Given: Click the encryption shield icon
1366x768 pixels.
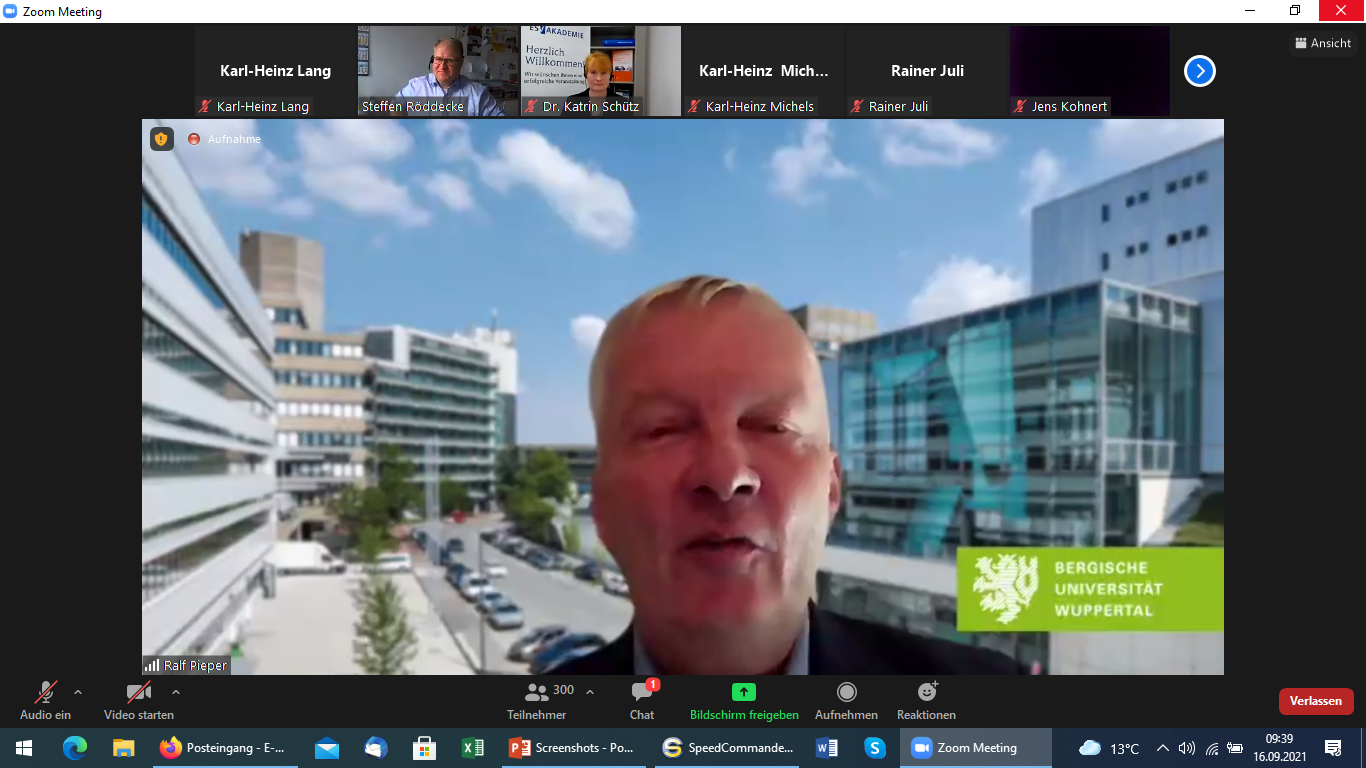Looking at the screenshot, I should 161,139.
